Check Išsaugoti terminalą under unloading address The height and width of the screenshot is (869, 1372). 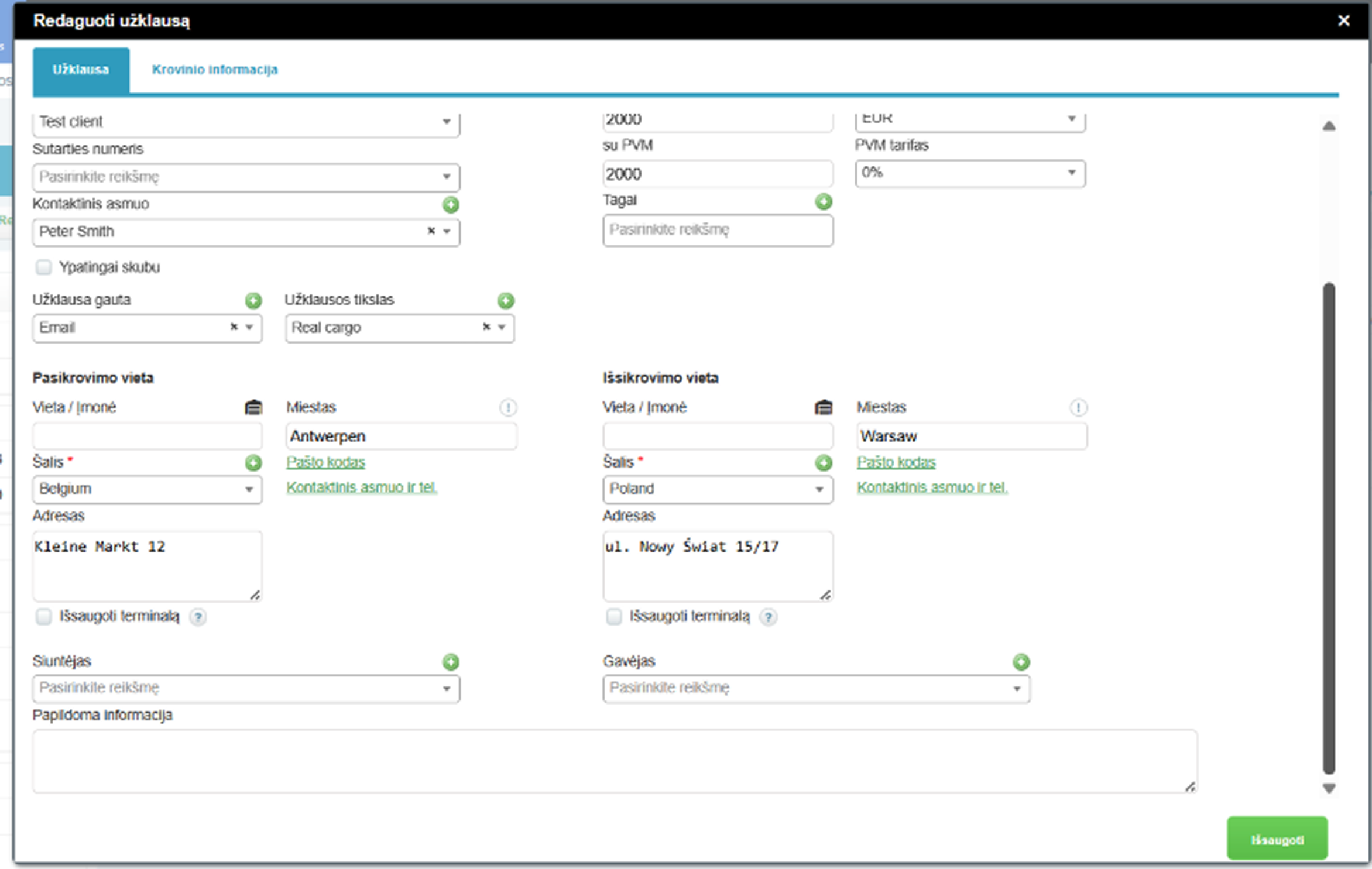point(613,616)
